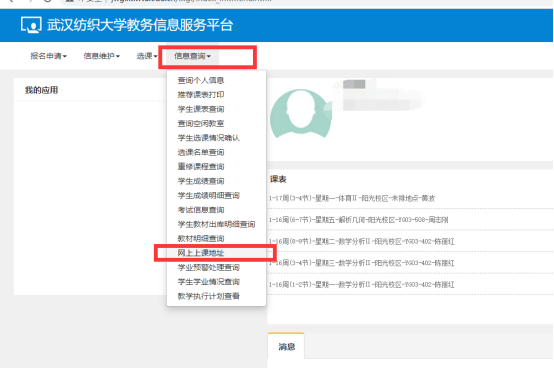Click the 体育II timetable entry
The height and width of the screenshot is (369, 554).
click(352, 198)
